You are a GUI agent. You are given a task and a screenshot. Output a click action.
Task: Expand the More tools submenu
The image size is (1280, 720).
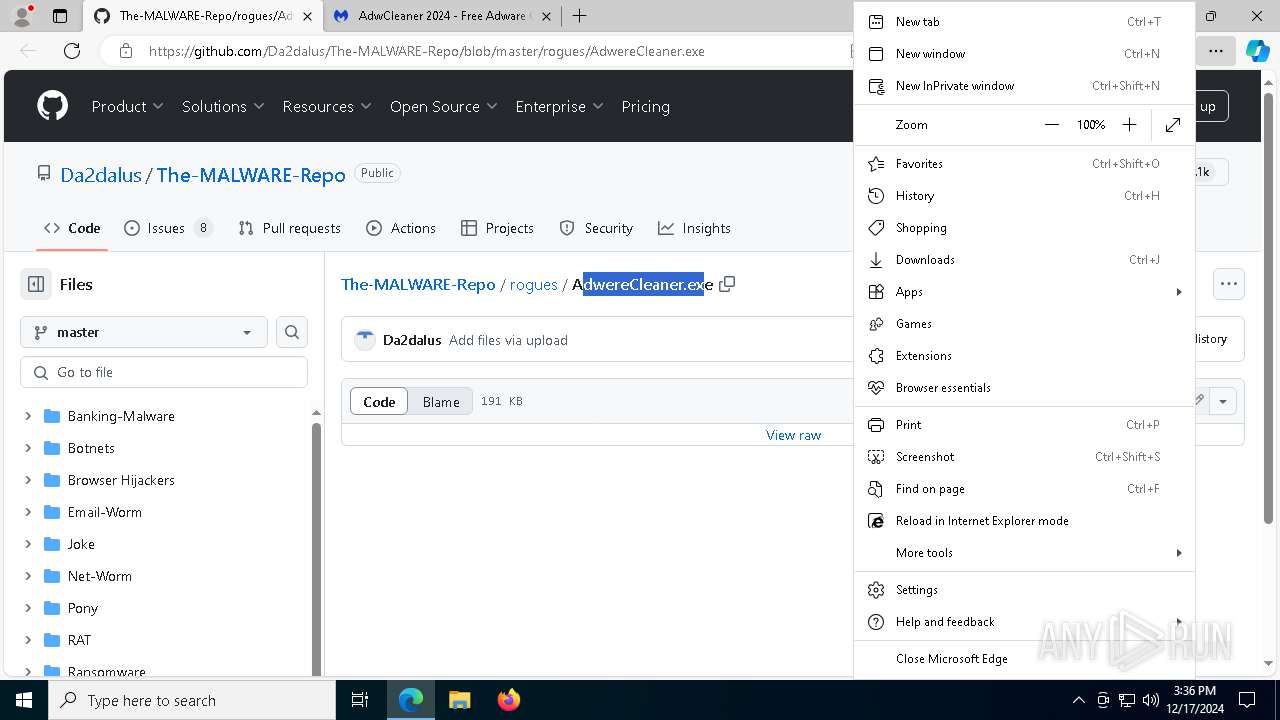pyautogui.click(x=1024, y=553)
